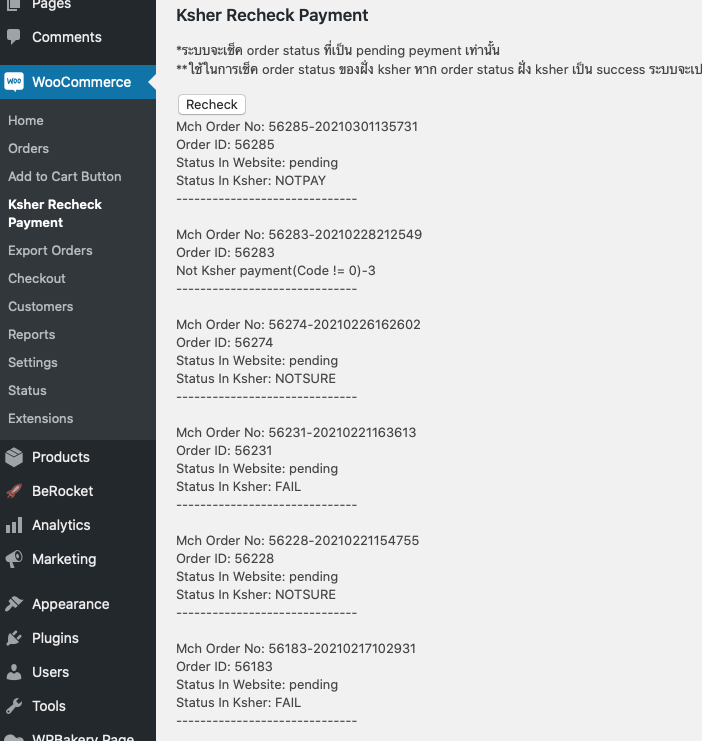702x741 pixels.
Task: Click NOTSURE status under order 56274
Action: [x=256, y=379]
